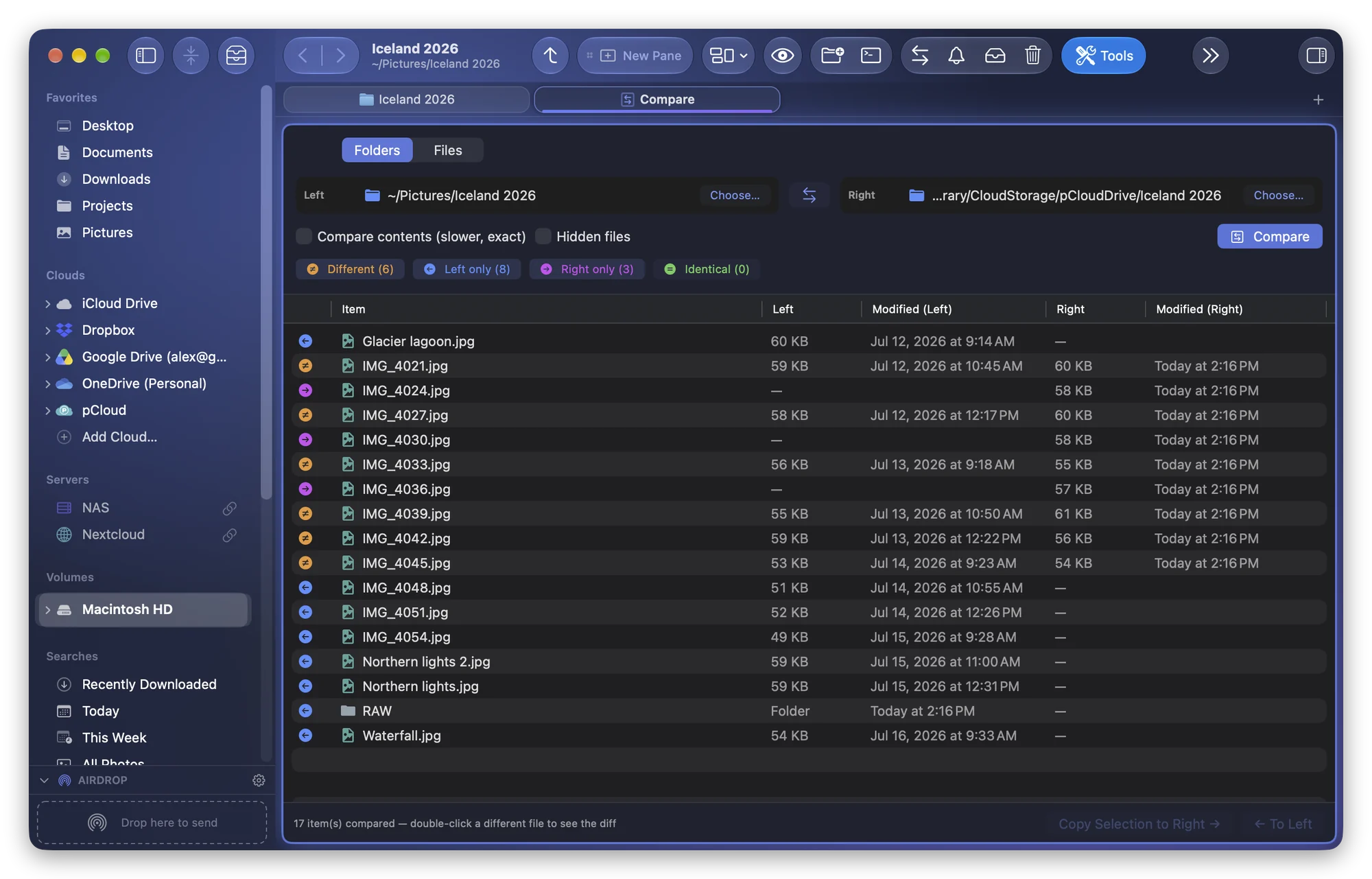
Task: Select Folders compare mode
Action: (x=377, y=150)
